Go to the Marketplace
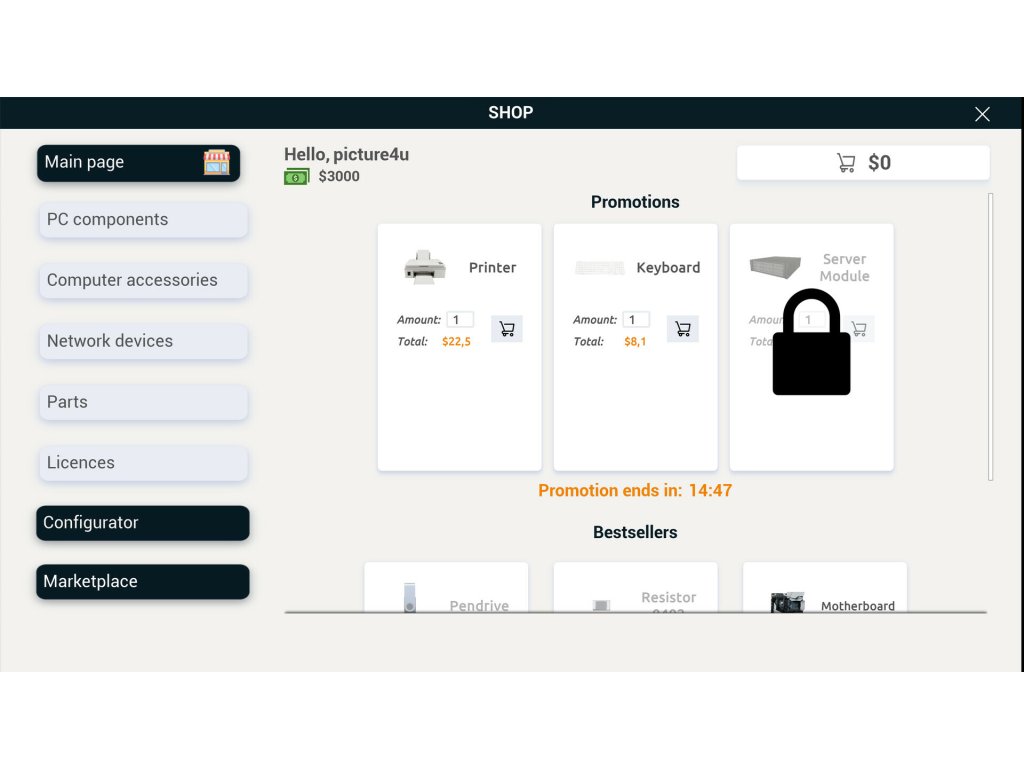This screenshot has height=768, width=1024. 143,581
